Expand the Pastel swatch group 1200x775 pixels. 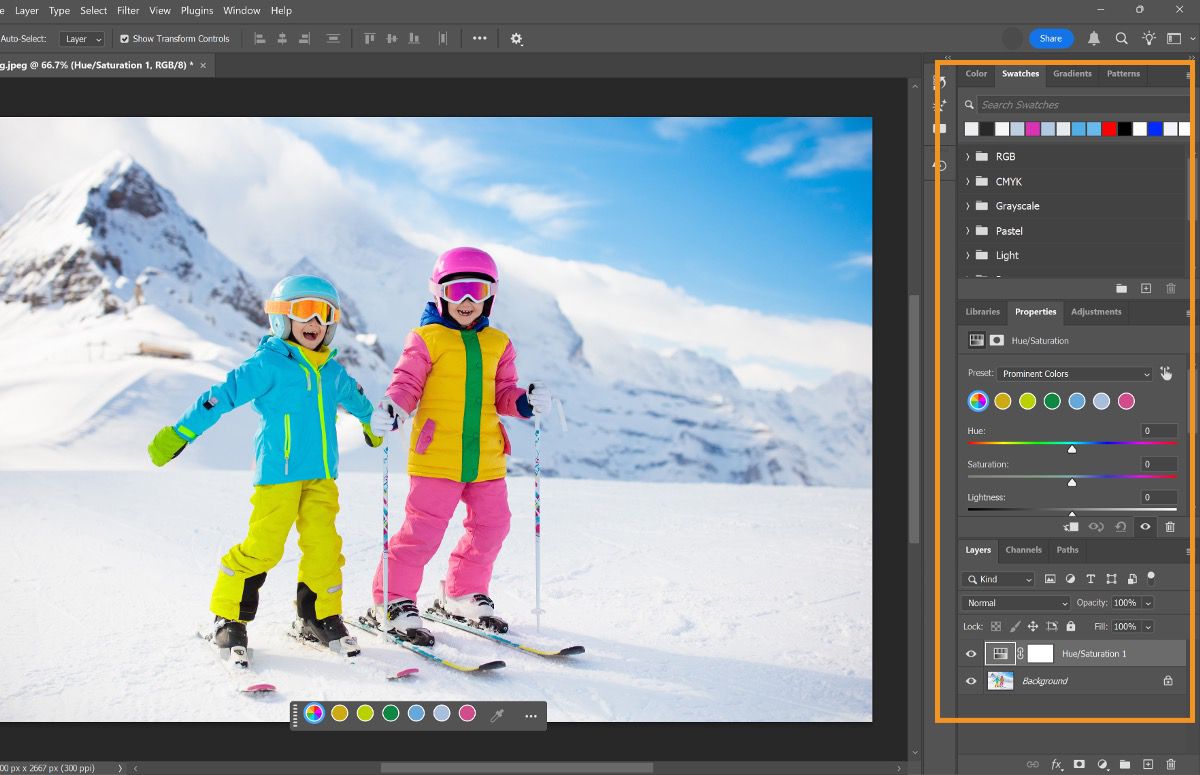[967, 230]
